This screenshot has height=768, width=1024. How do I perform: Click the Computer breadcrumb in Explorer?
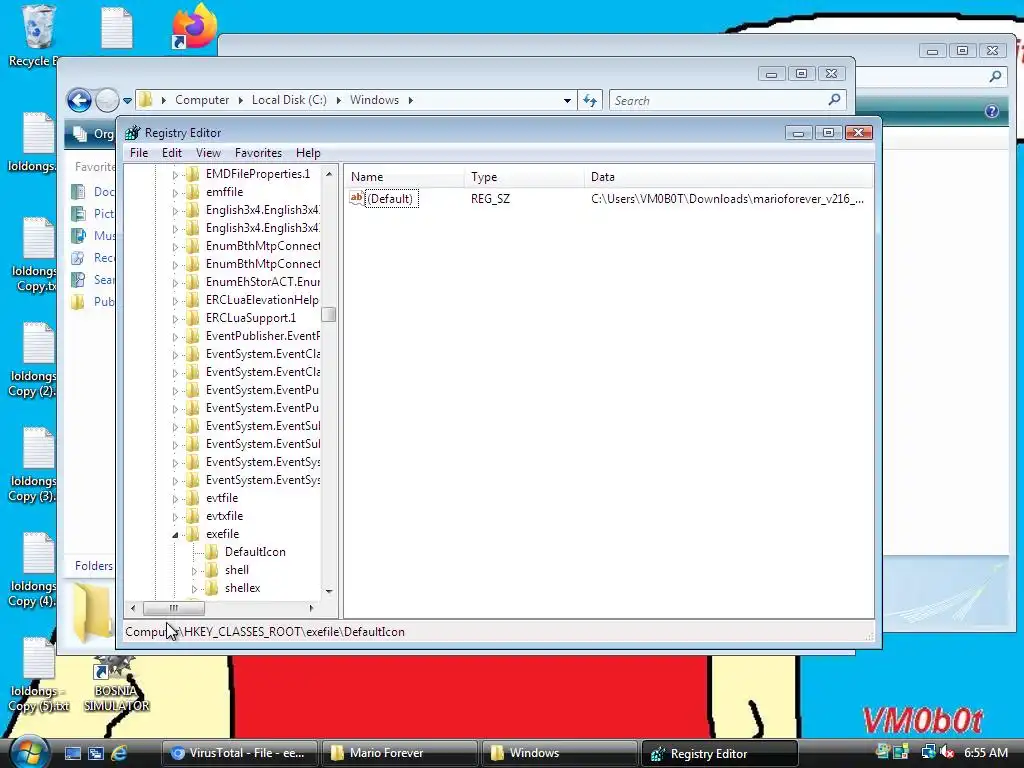tap(202, 100)
